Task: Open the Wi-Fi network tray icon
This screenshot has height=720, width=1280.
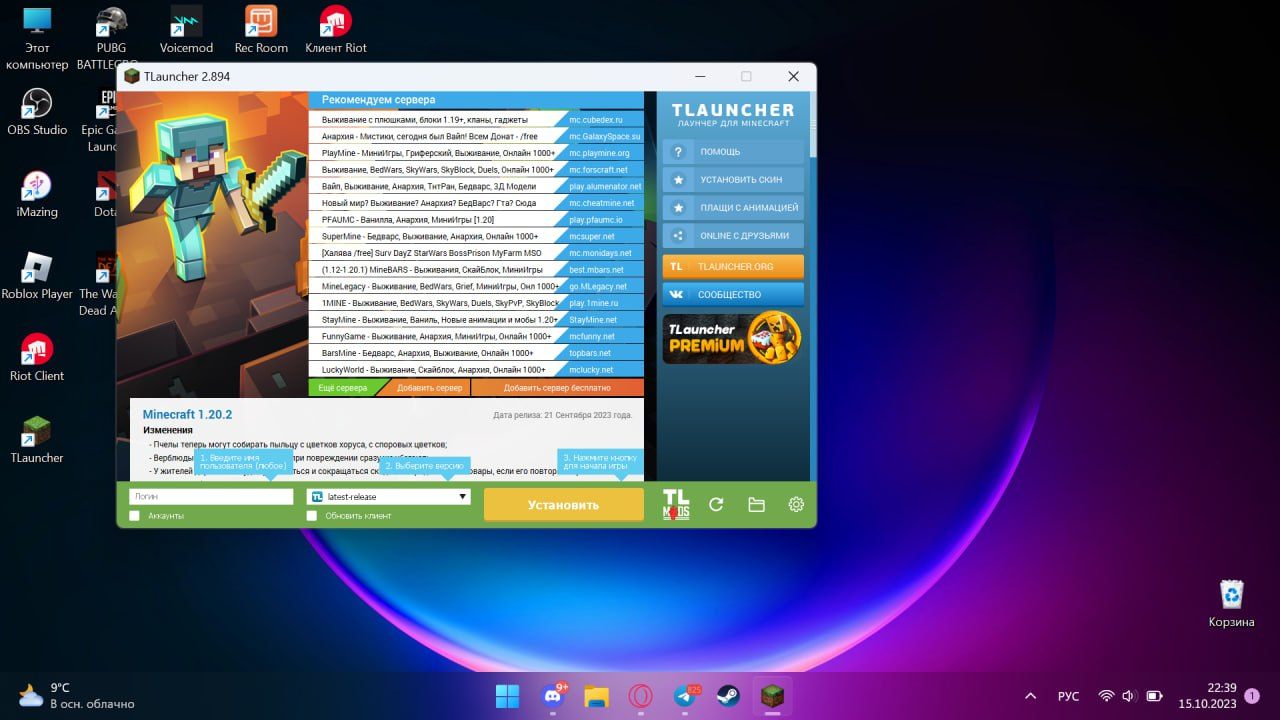Action: [x=1106, y=696]
